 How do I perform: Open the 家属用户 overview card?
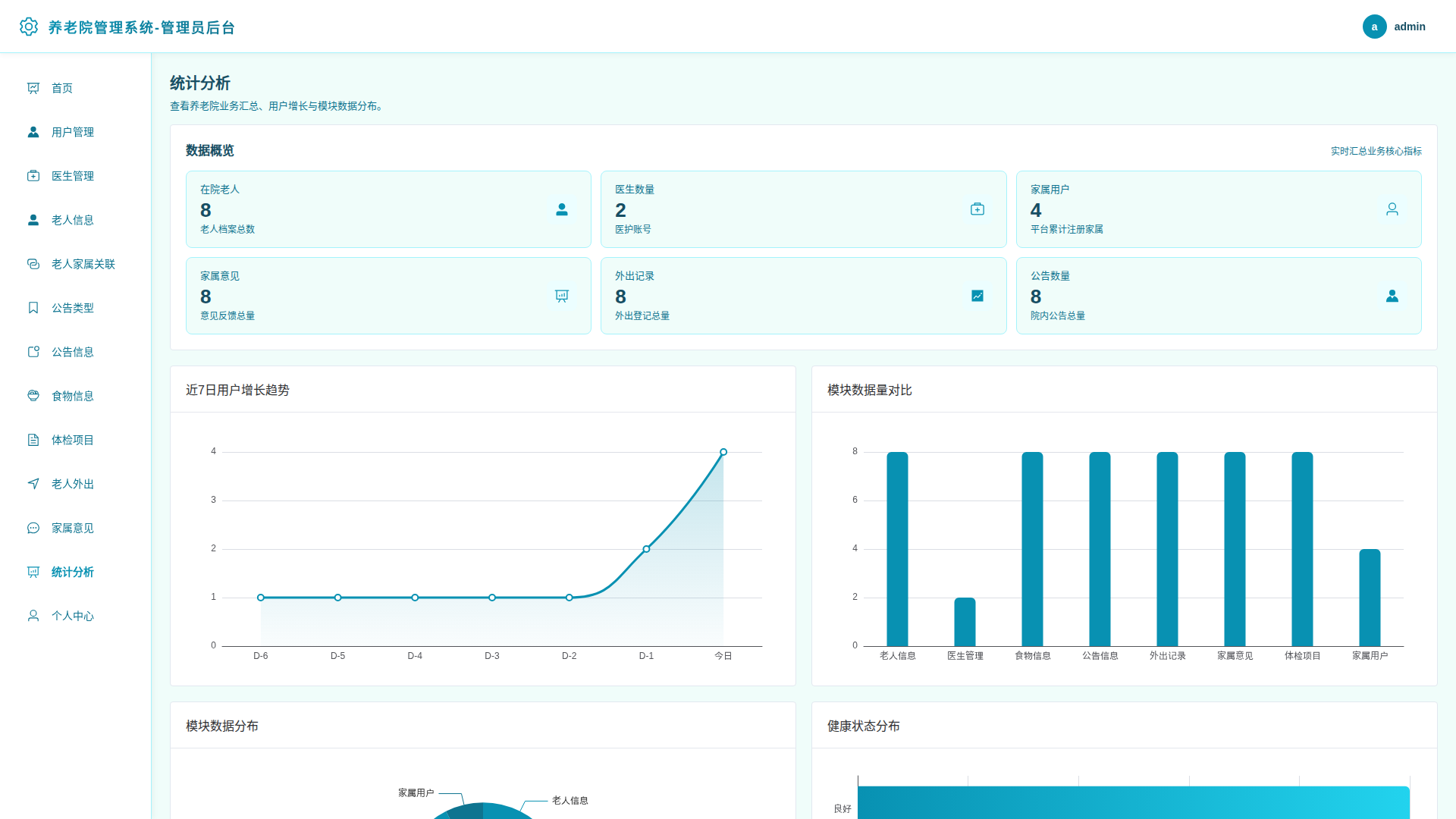(x=1219, y=209)
